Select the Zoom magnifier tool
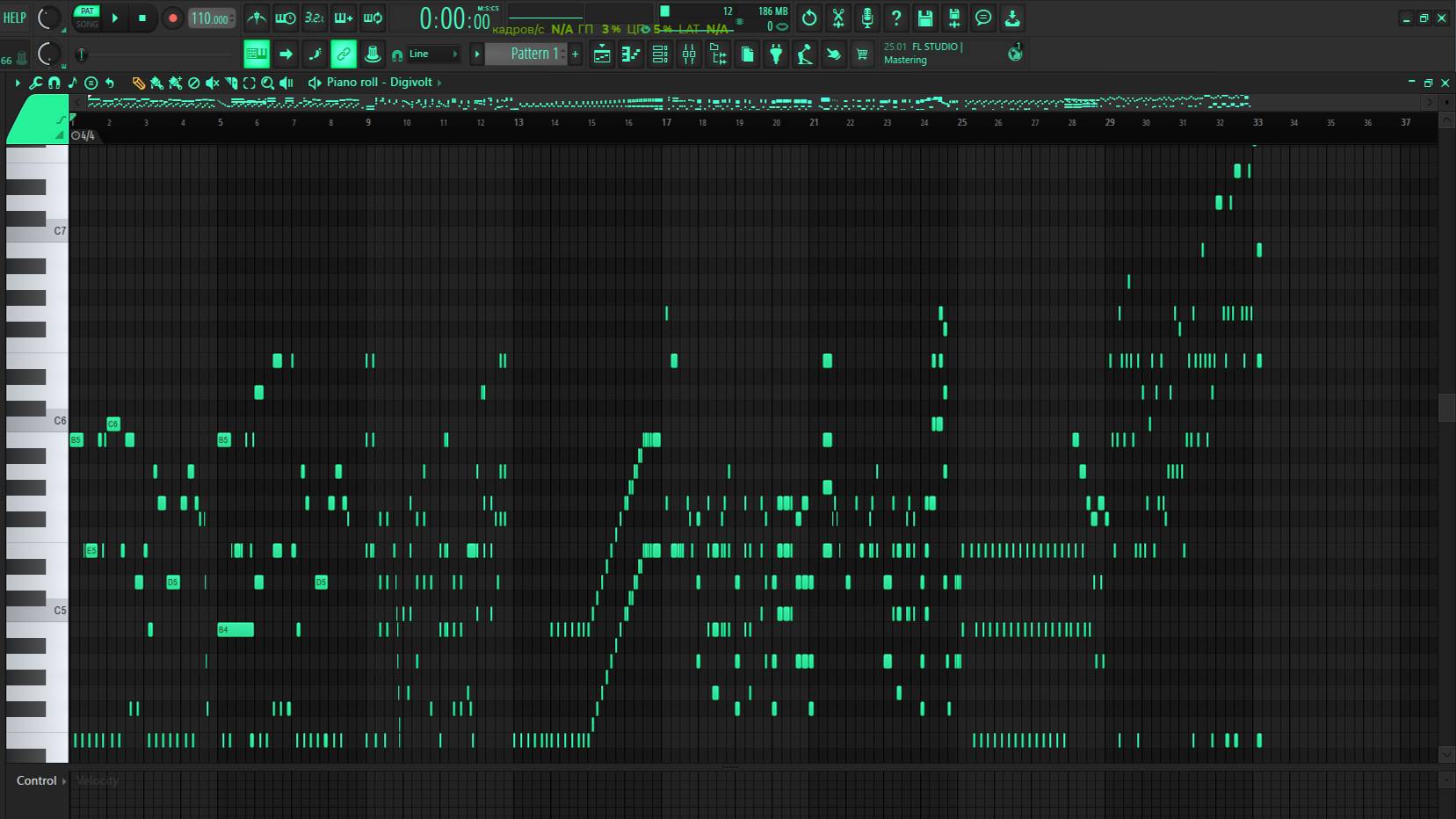This screenshot has height=819, width=1456. [x=268, y=83]
